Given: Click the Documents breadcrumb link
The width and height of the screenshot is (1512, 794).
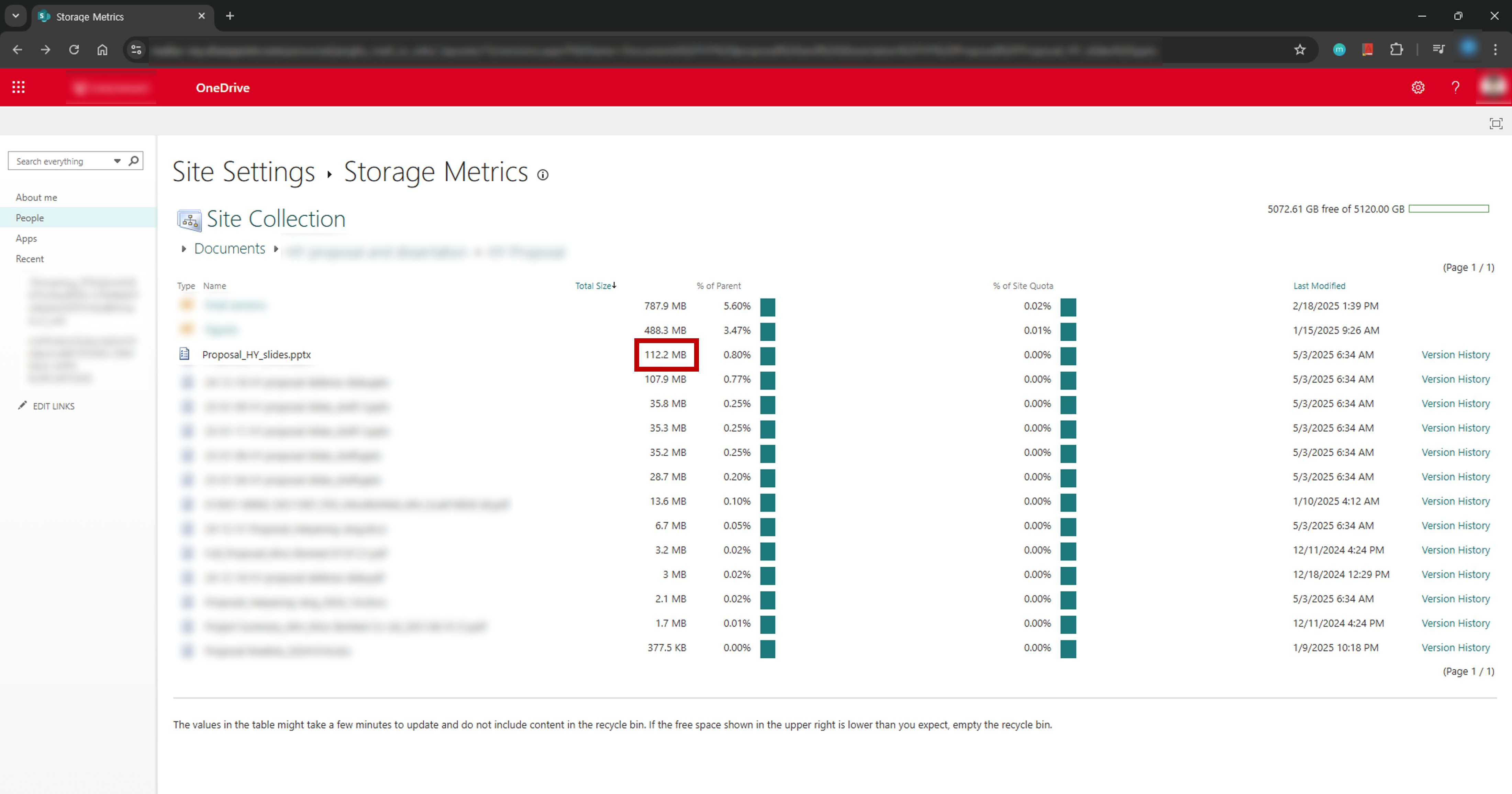Looking at the screenshot, I should [230, 249].
